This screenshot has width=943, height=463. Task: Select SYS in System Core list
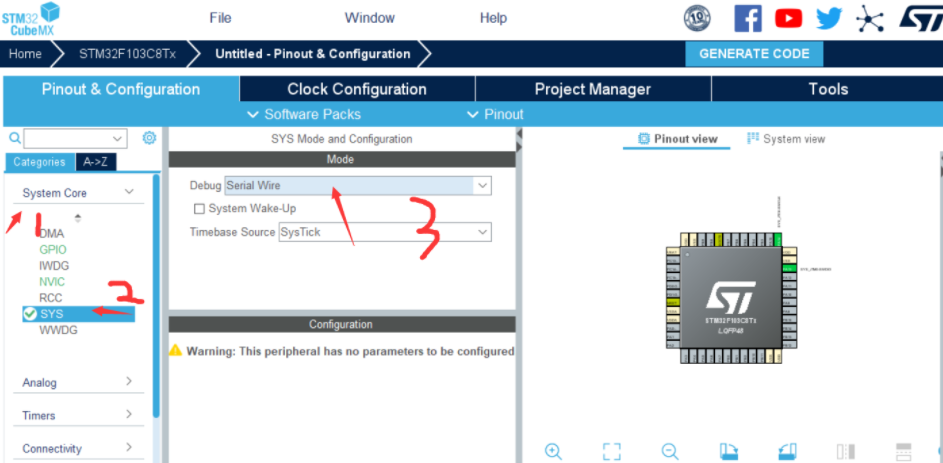pos(78,314)
